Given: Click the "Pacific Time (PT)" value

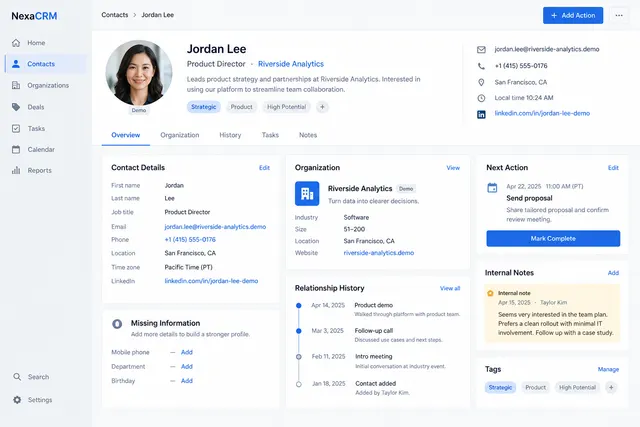Looking at the screenshot, I should pyautogui.click(x=189, y=267).
